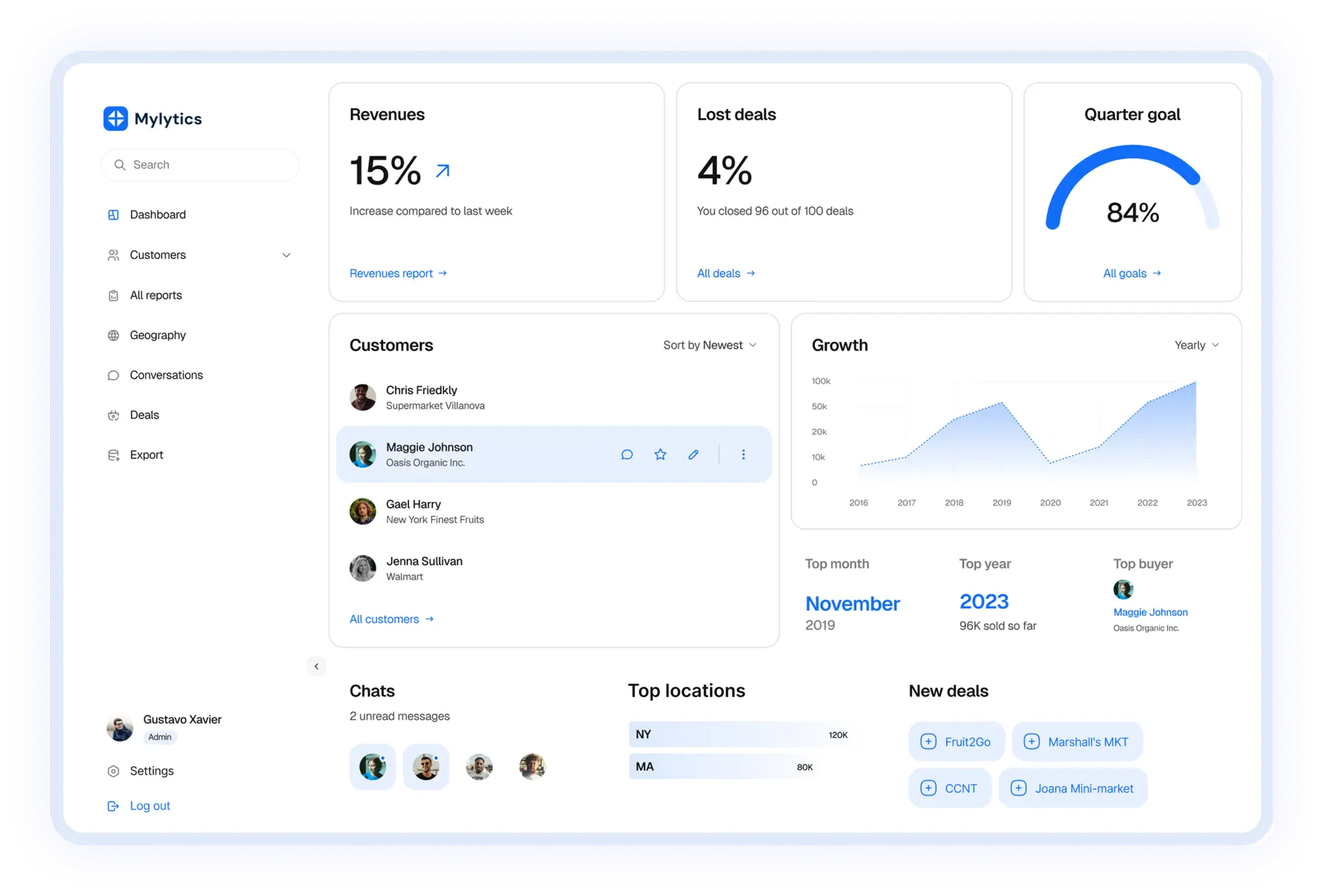
Task: Star the Maggie Johnson customer
Action: 660,455
